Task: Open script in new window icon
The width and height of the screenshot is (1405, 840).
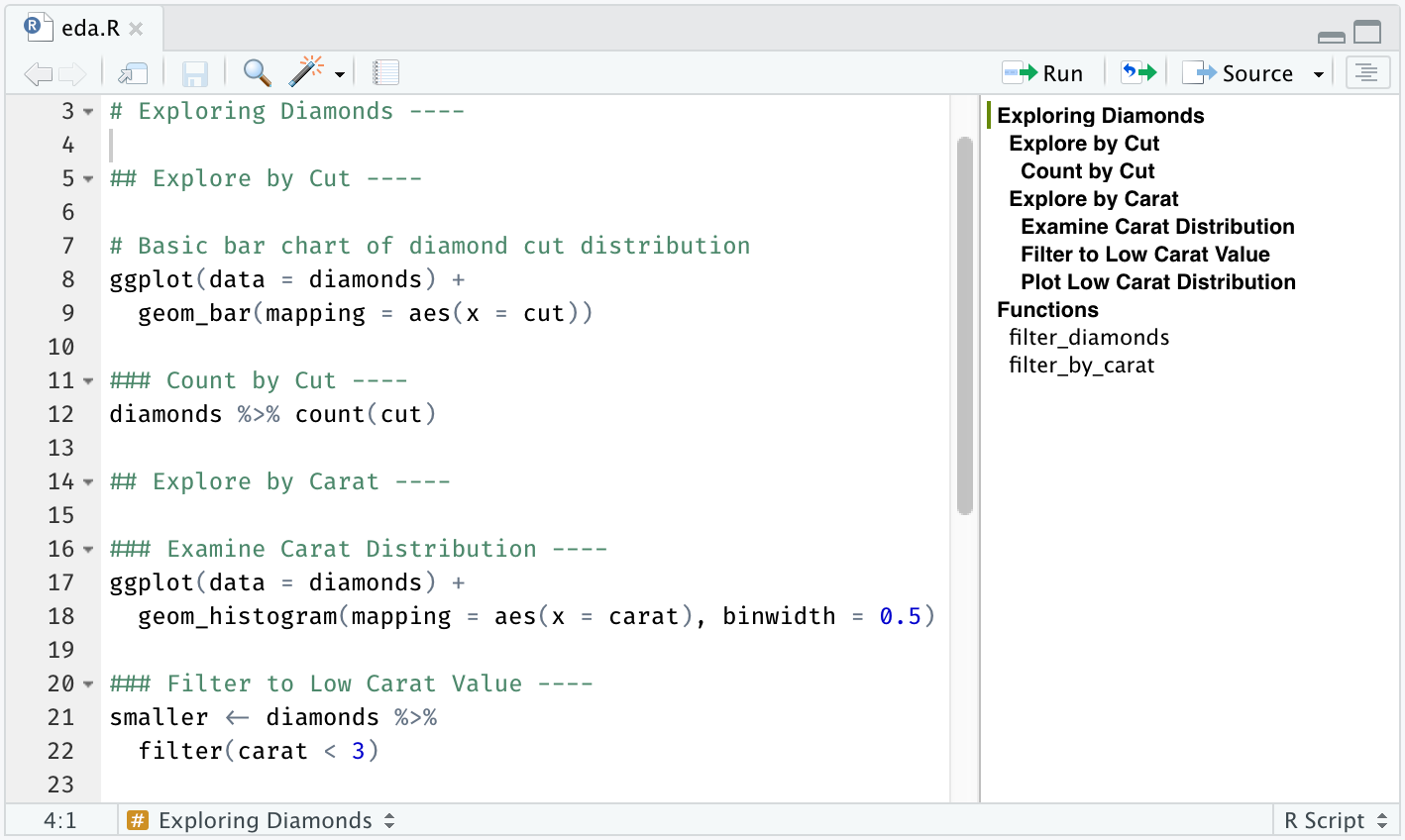Action: click(133, 71)
